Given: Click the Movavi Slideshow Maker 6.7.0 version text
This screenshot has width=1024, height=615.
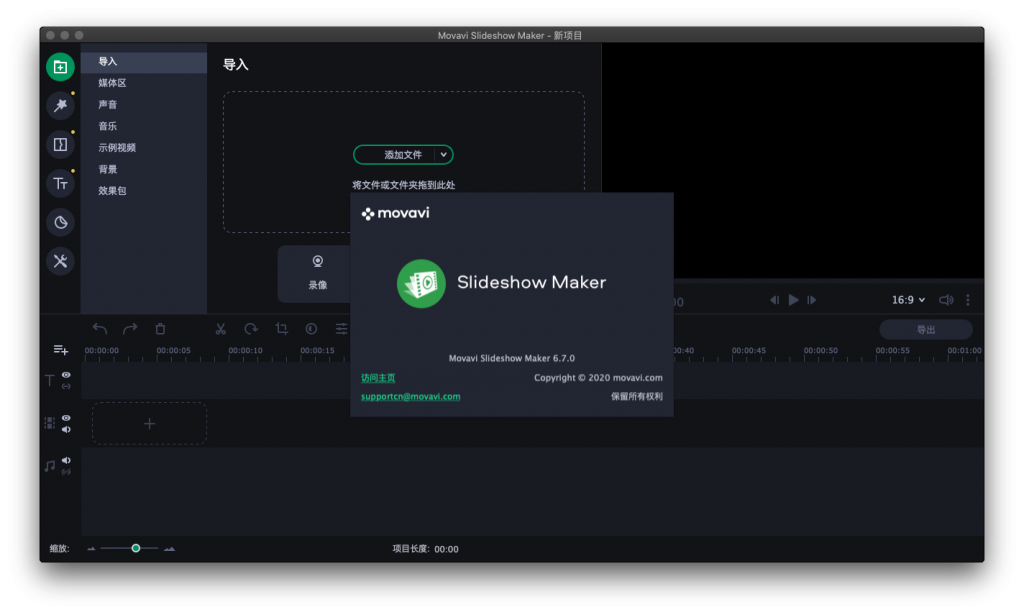Looking at the screenshot, I should 512,358.
